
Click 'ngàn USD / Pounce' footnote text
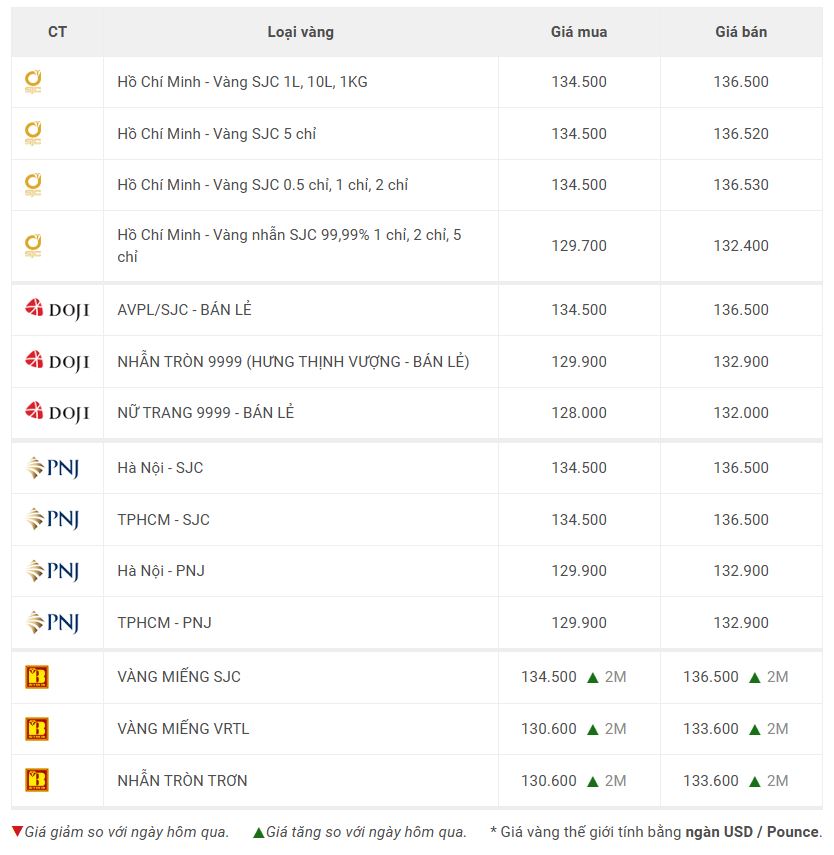(x=752, y=832)
